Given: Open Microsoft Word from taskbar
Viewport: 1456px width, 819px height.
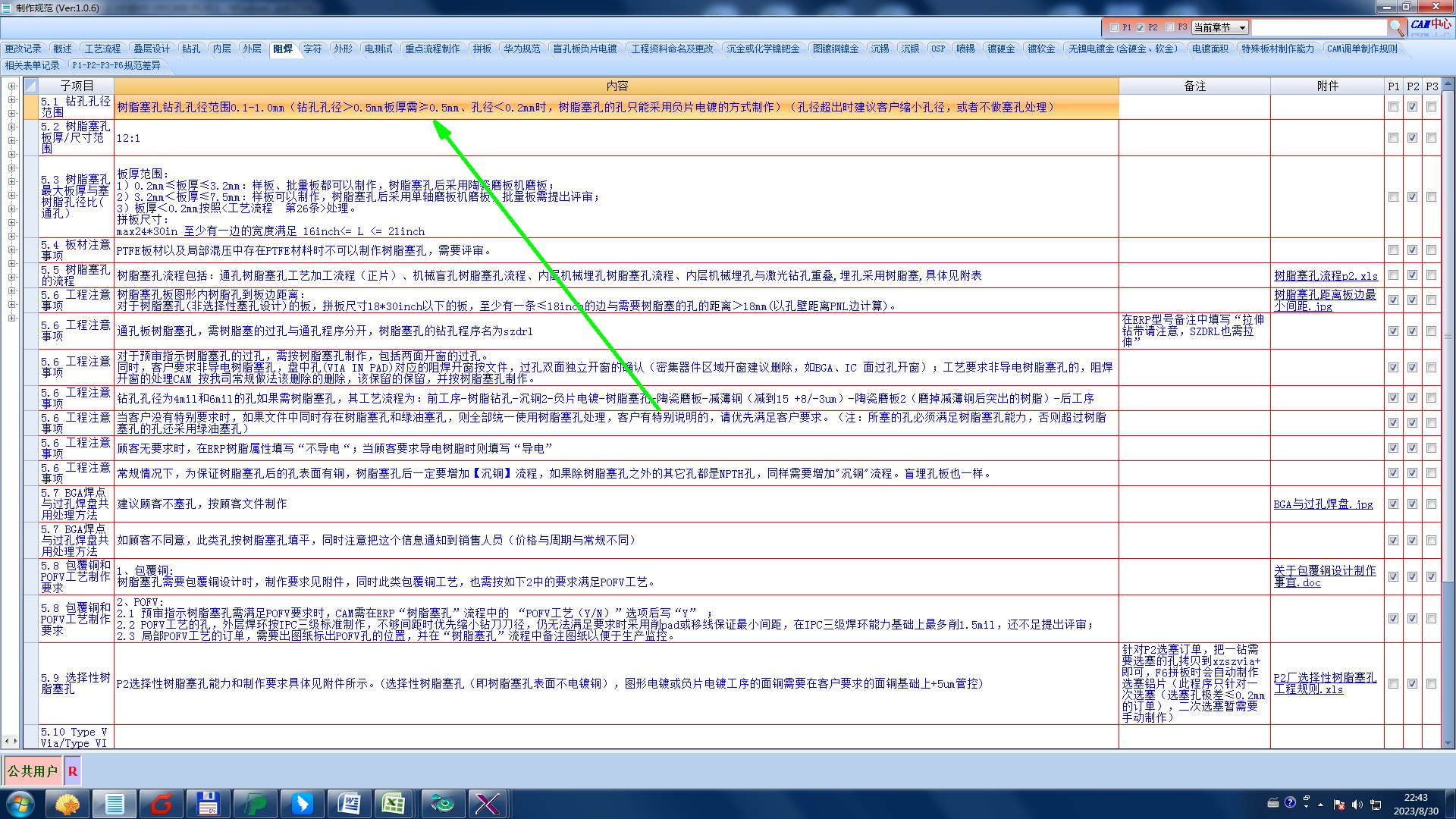Looking at the screenshot, I should (x=349, y=803).
